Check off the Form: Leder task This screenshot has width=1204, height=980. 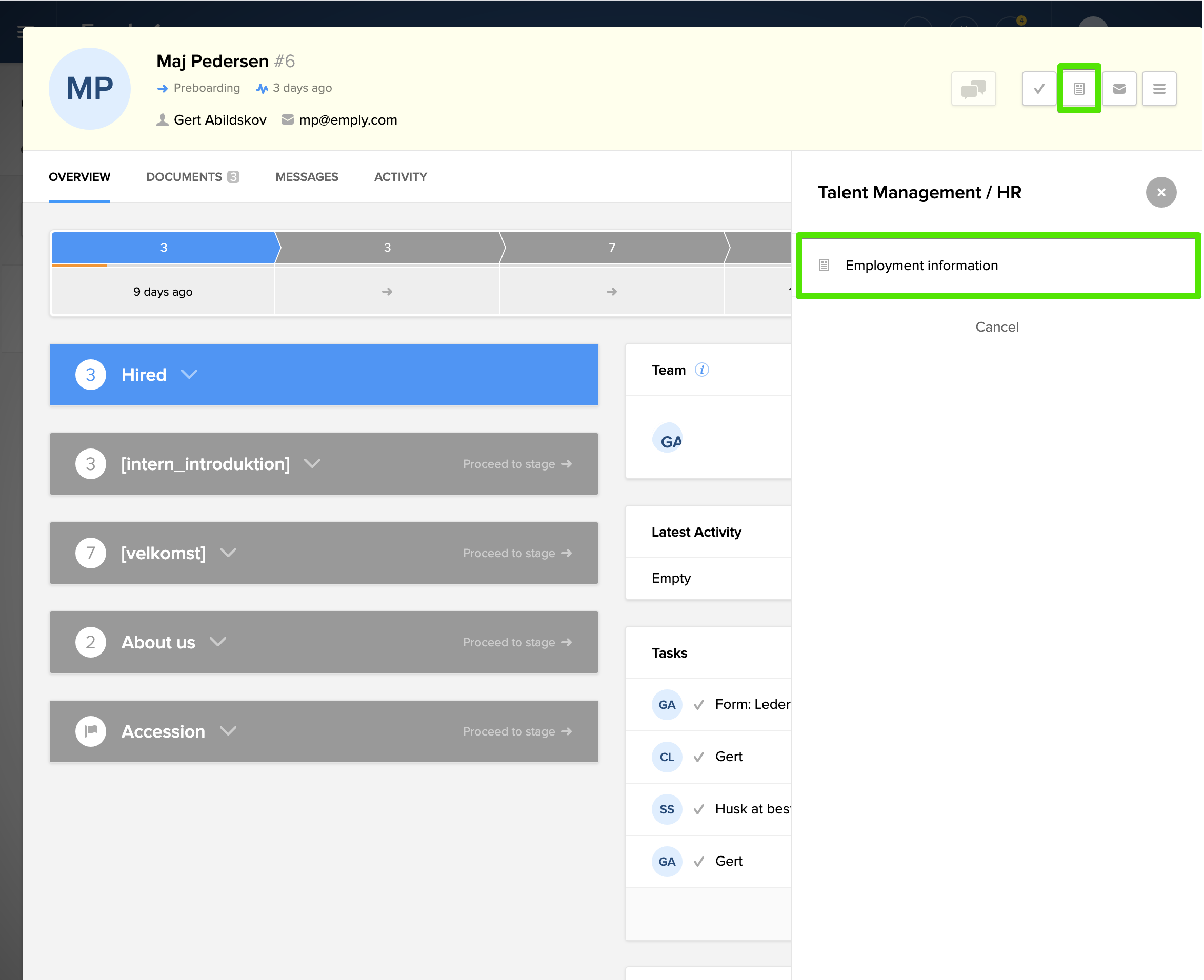(x=698, y=705)
